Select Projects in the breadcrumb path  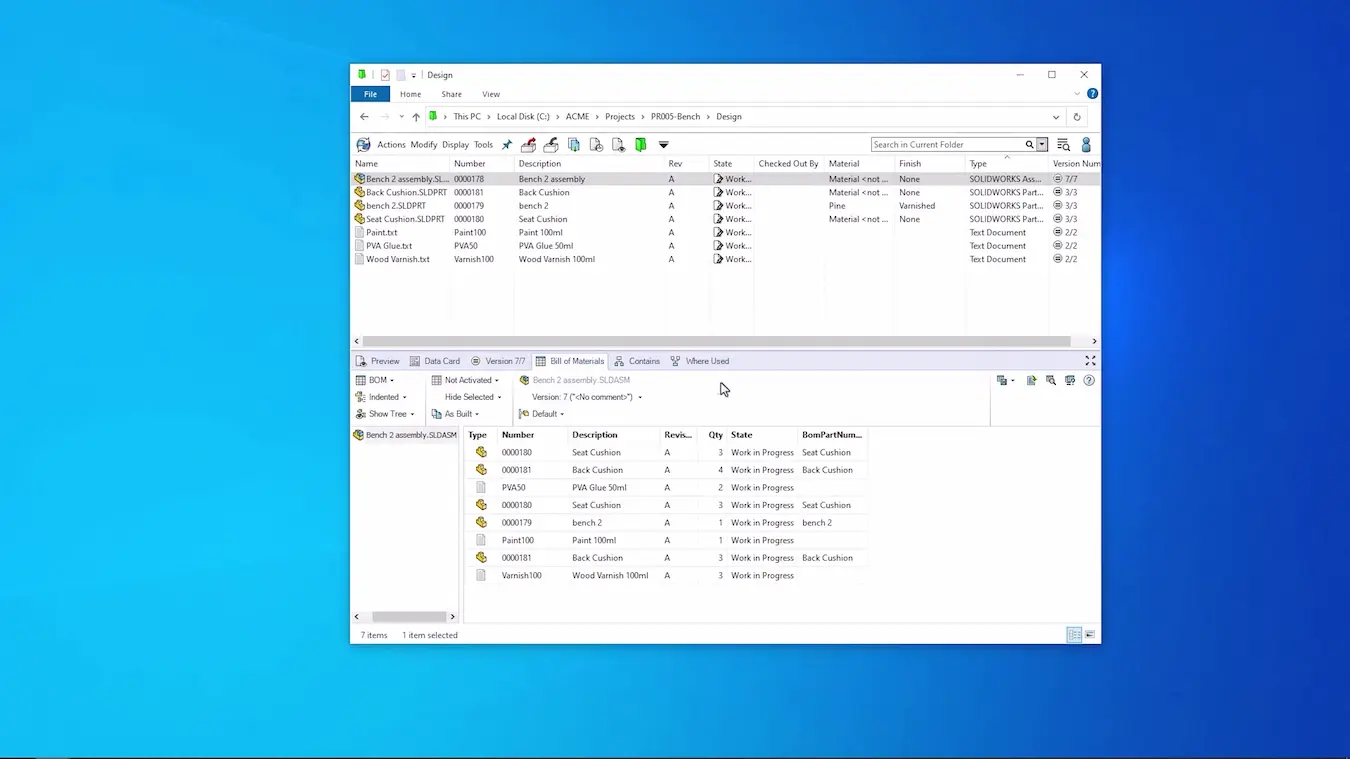[619, 116]
